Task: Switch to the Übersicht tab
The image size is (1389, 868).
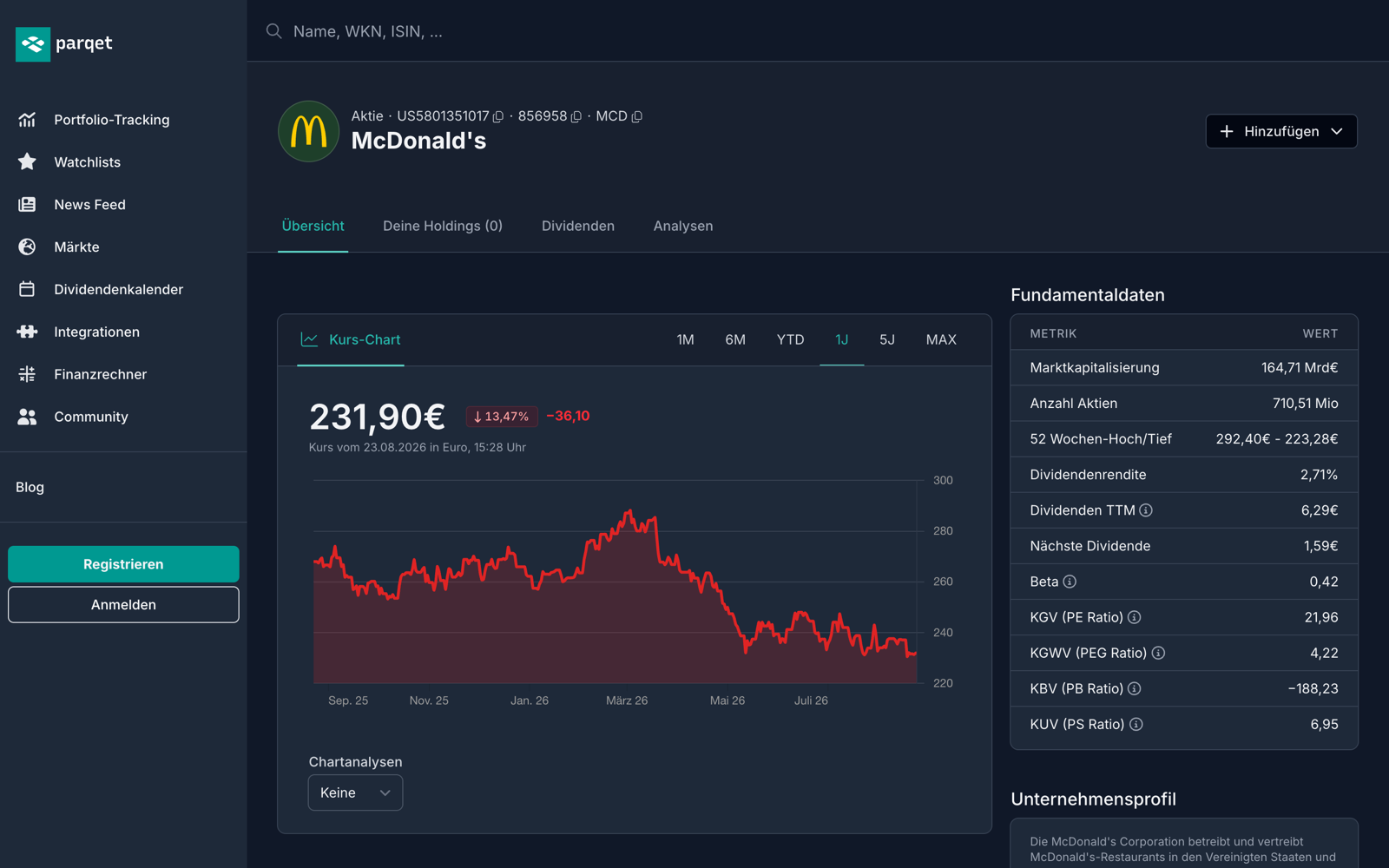Action: click(x=313, y=226)
